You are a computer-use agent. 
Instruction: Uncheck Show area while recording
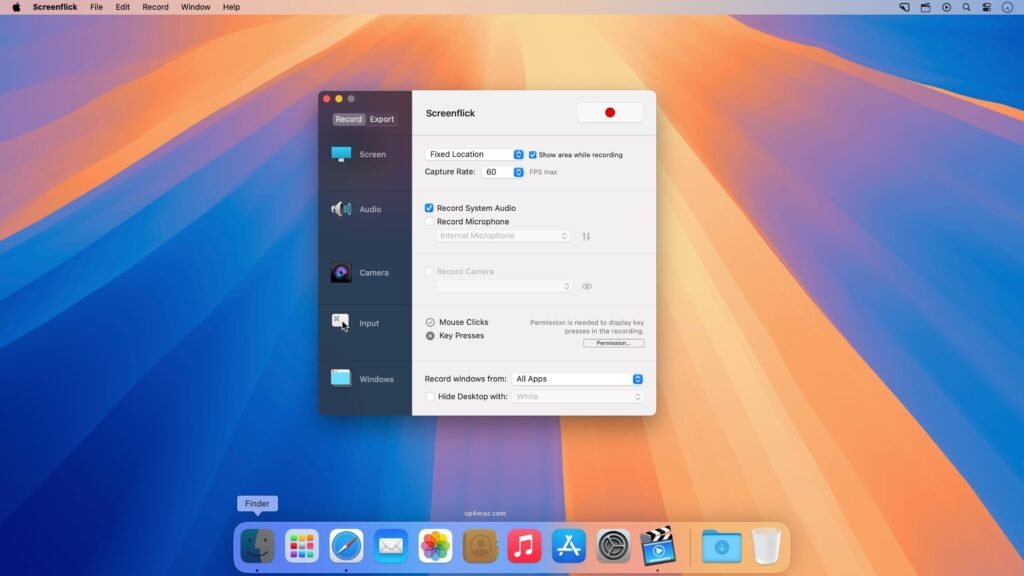pyautogui.click(x=533, y=155)
